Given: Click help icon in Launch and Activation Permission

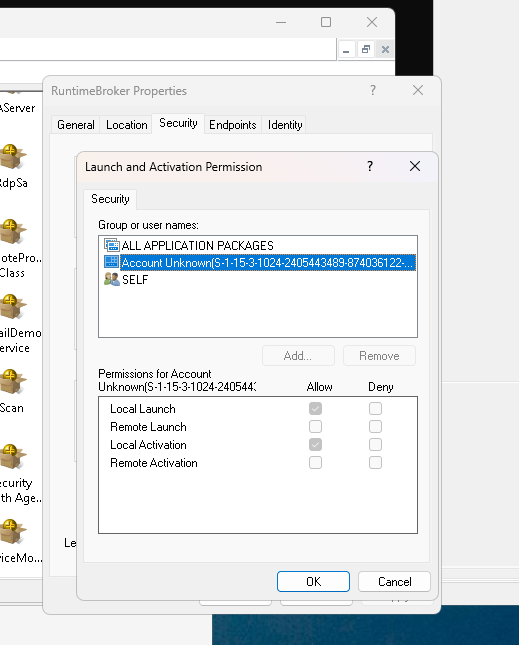Looking at the screenshot, I should click(370, 166).
